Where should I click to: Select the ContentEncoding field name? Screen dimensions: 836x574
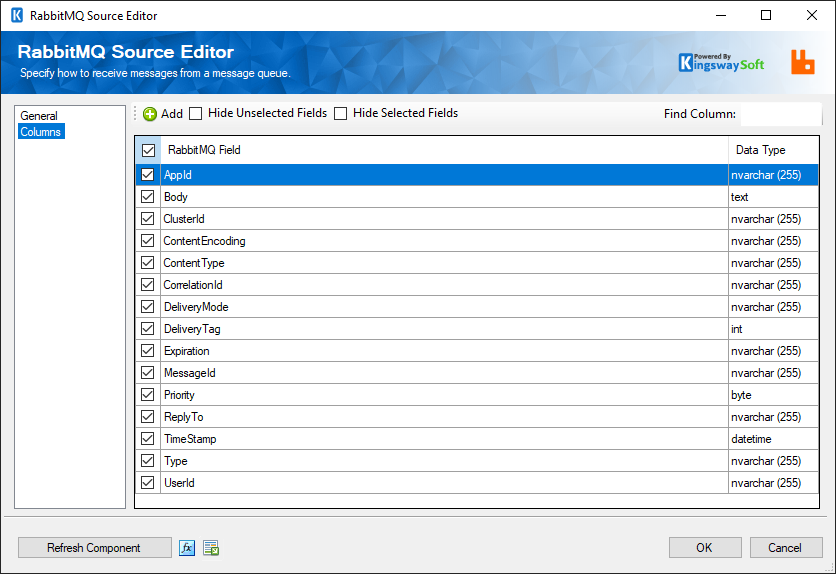pyautogui.click(x=204, y=241)
